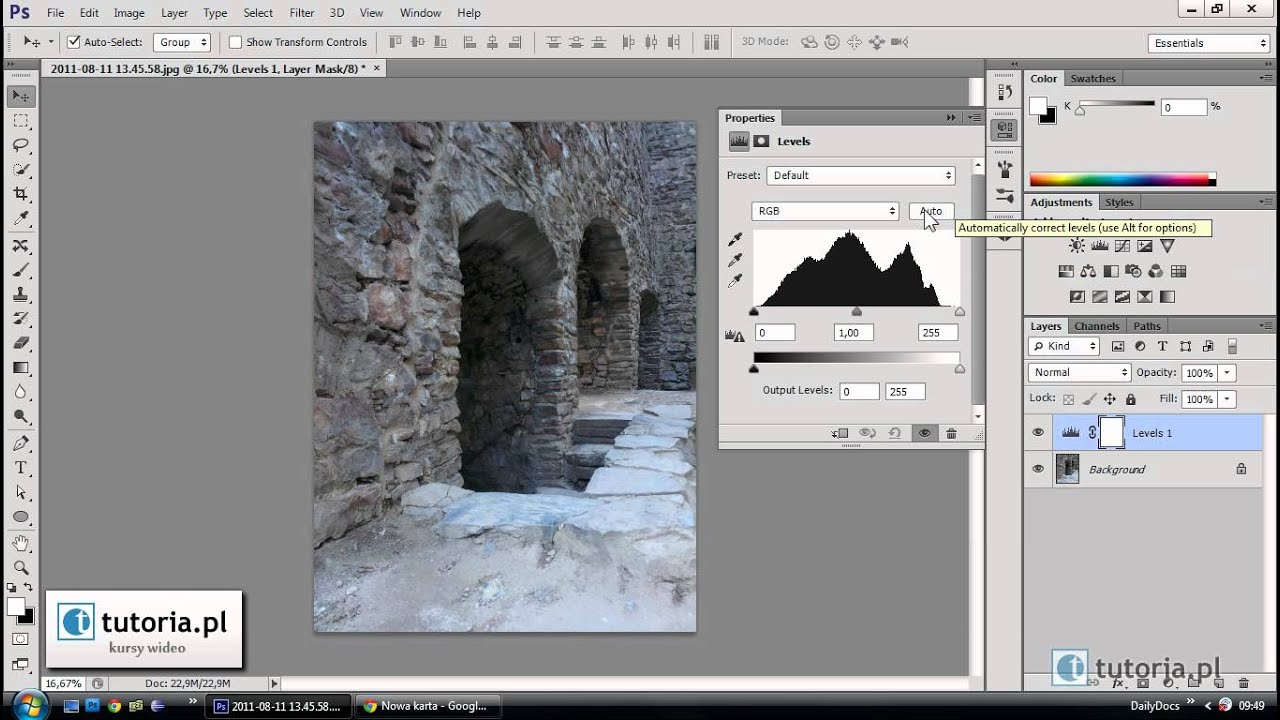Select the Path Selection tool
This screenshot has width=1280, height=720.
click(21, 493)
